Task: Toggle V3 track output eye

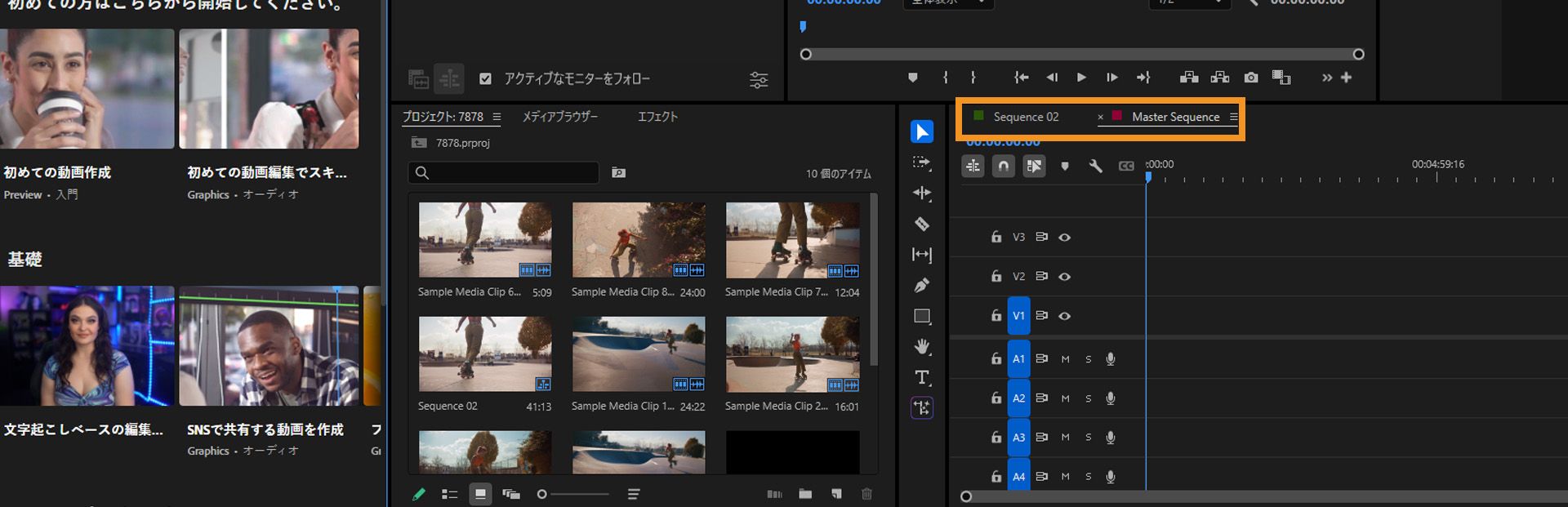Action: (x=1064, y=238)
